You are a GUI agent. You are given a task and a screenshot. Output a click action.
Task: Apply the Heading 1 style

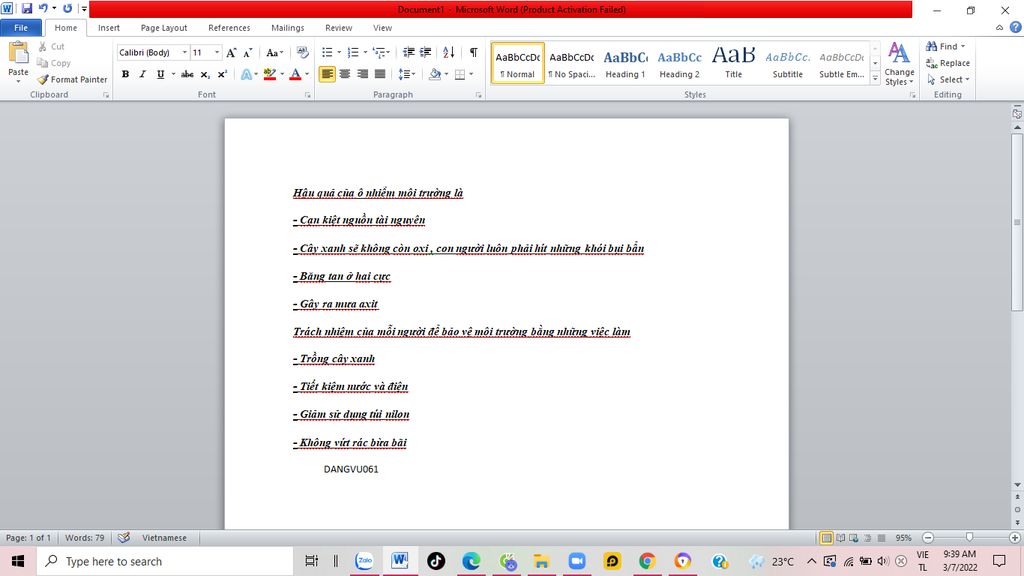(x=625, y=63)
